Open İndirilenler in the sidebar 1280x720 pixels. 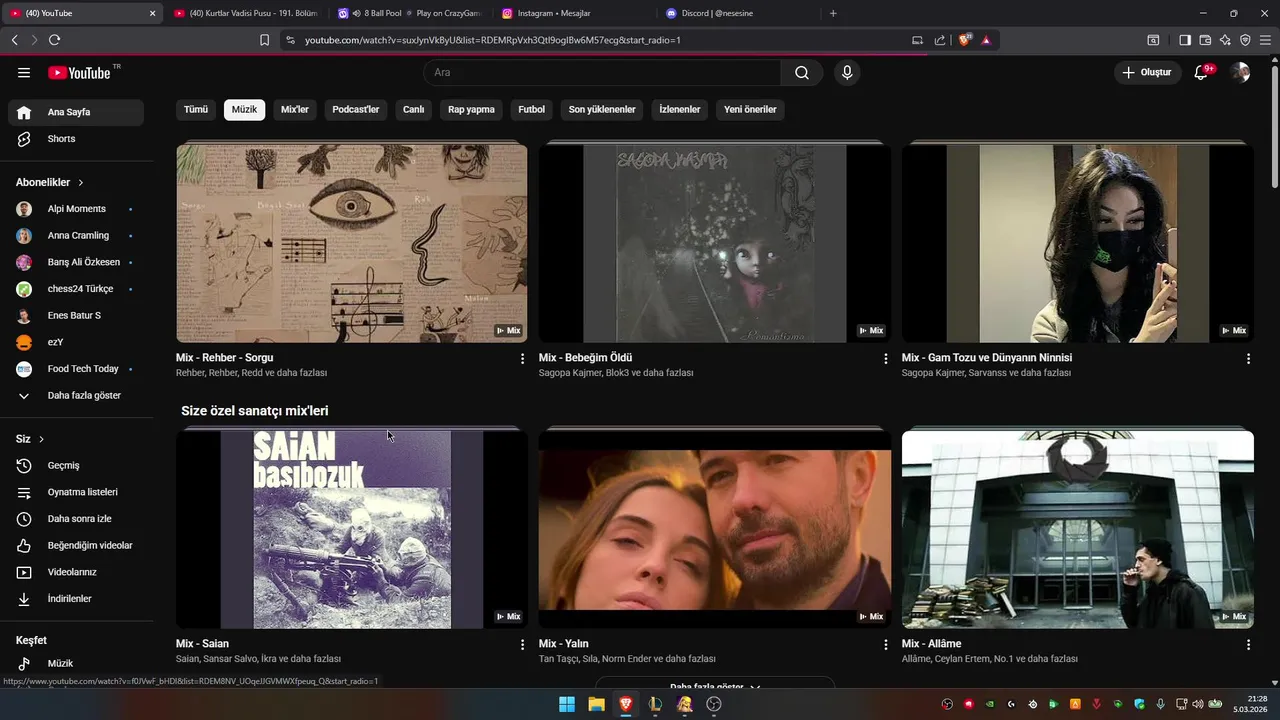(x=76, y=599)
